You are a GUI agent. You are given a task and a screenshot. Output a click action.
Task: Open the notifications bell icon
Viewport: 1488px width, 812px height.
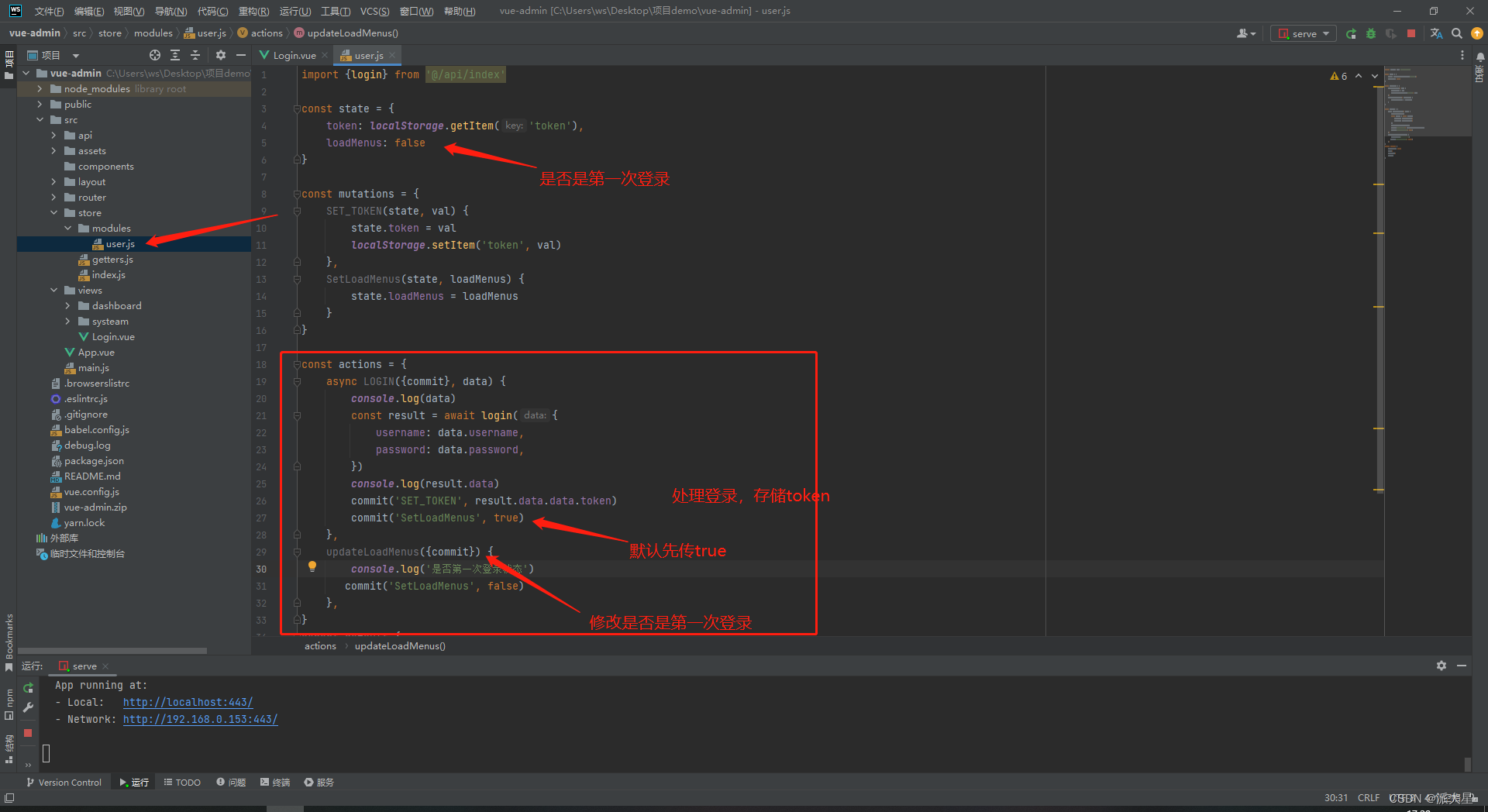pos(1480,57)
